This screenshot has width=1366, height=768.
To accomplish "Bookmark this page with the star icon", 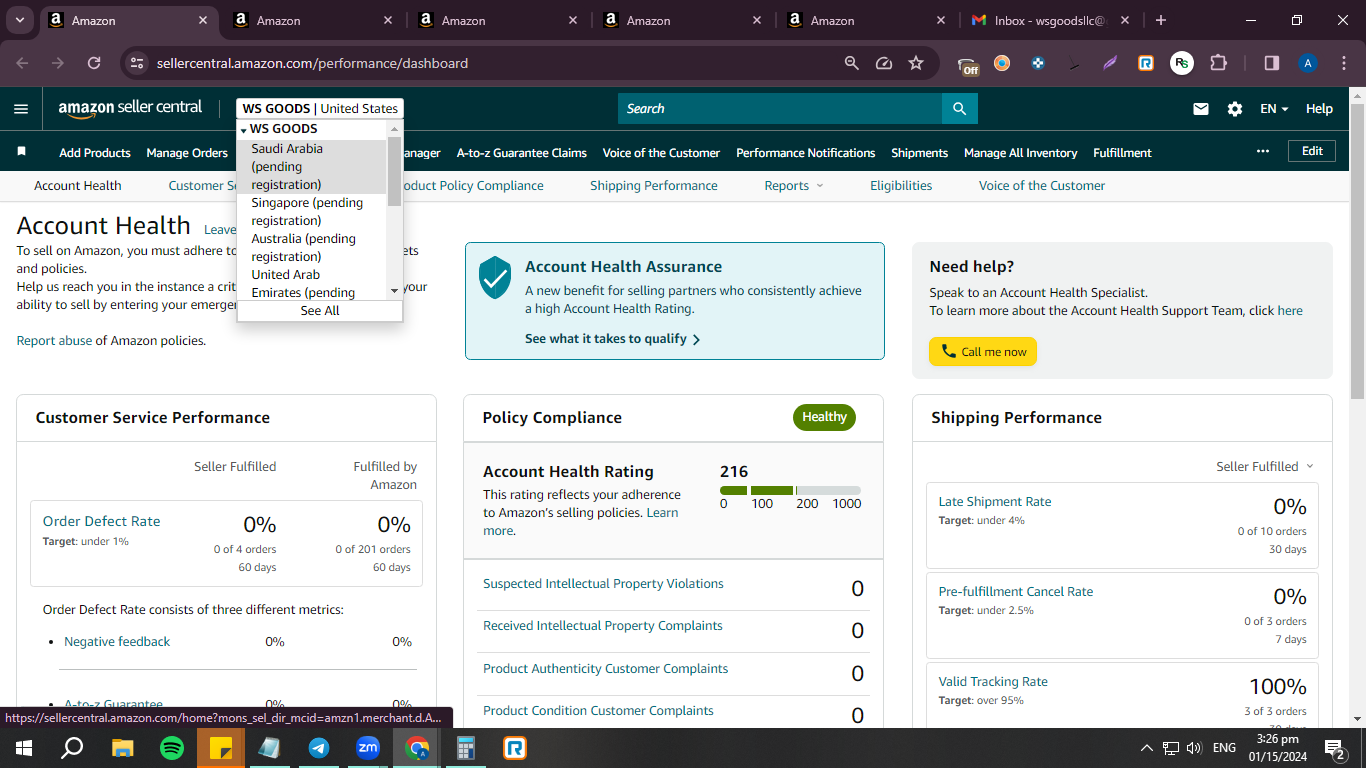I will pos(916,63).
